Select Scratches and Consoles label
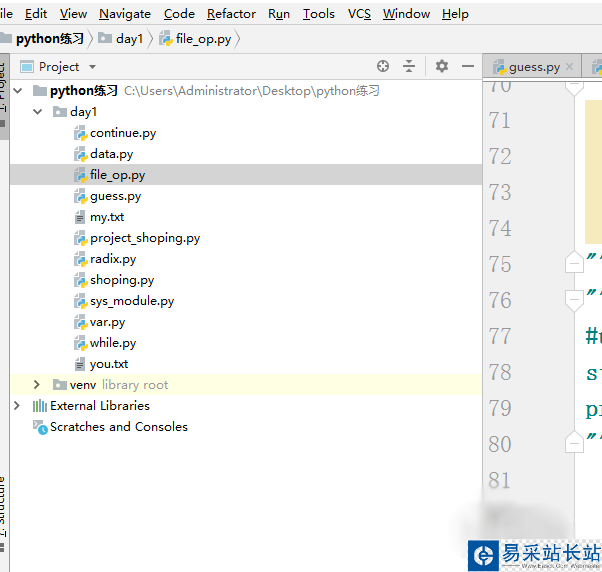Viewport: 602px width, 572px height. (119, 427)
